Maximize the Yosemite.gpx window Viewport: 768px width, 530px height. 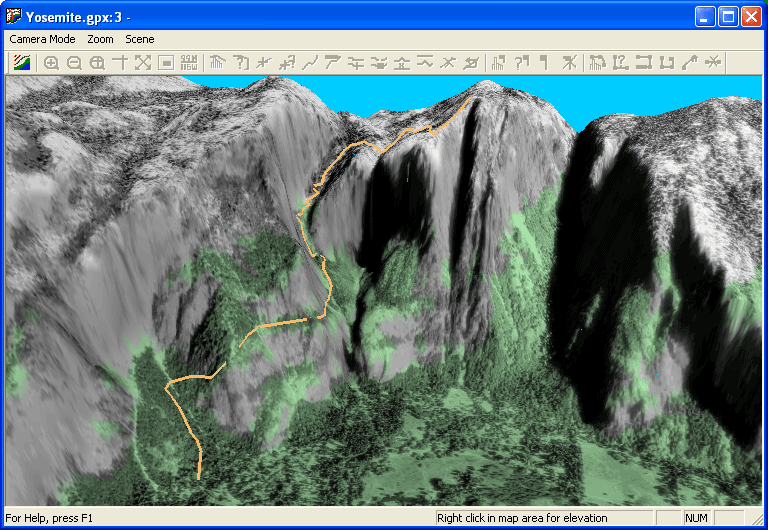click(x=728, y=16)
